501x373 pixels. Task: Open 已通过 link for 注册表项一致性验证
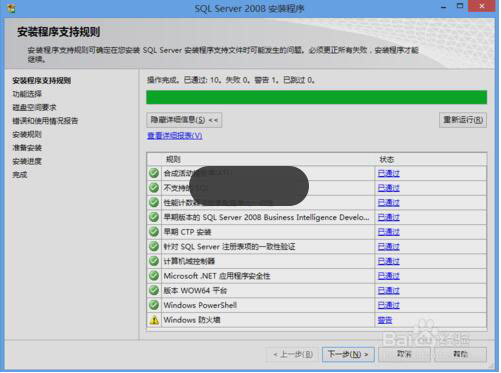388,247
